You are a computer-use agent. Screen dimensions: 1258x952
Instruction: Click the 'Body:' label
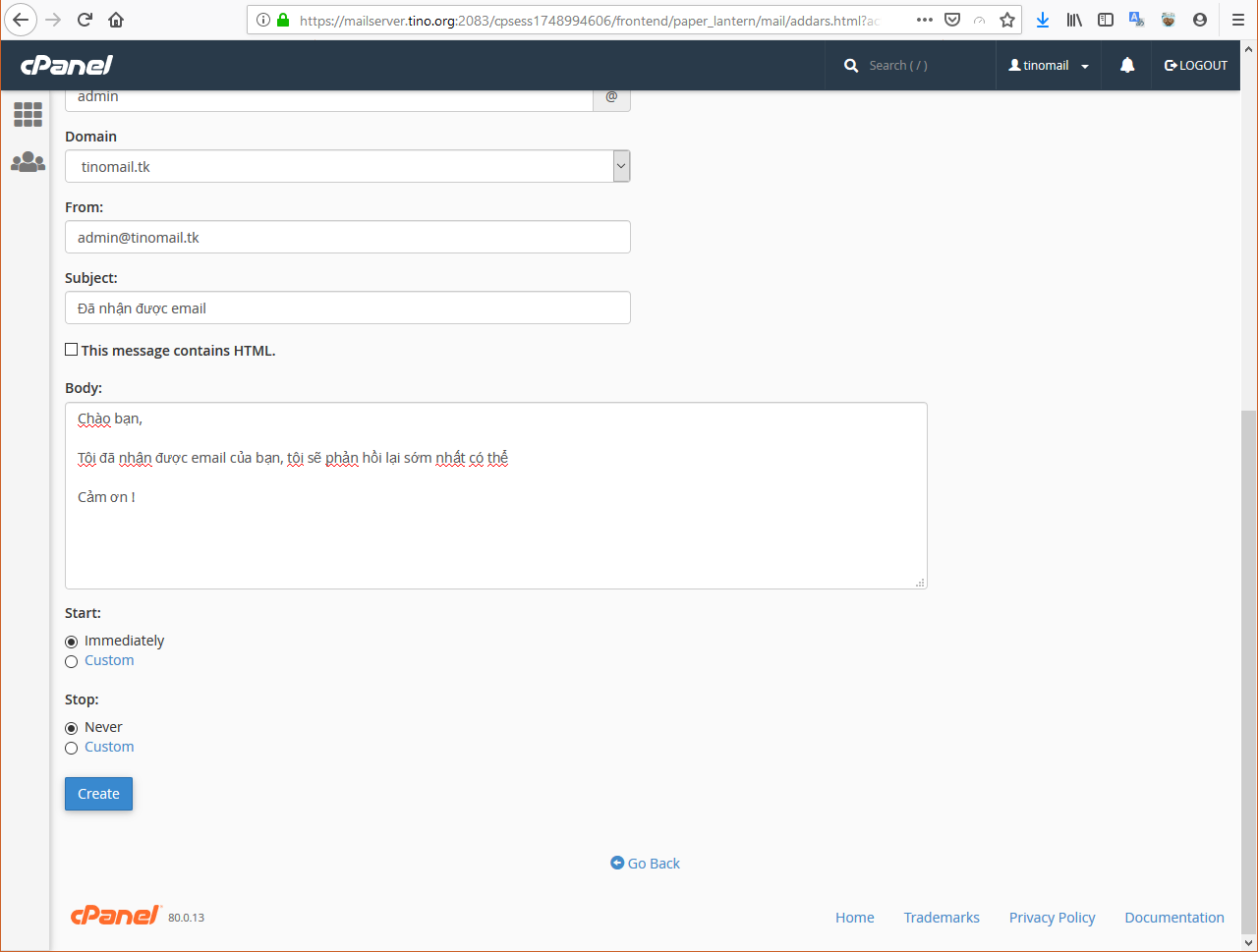(84, 388)
